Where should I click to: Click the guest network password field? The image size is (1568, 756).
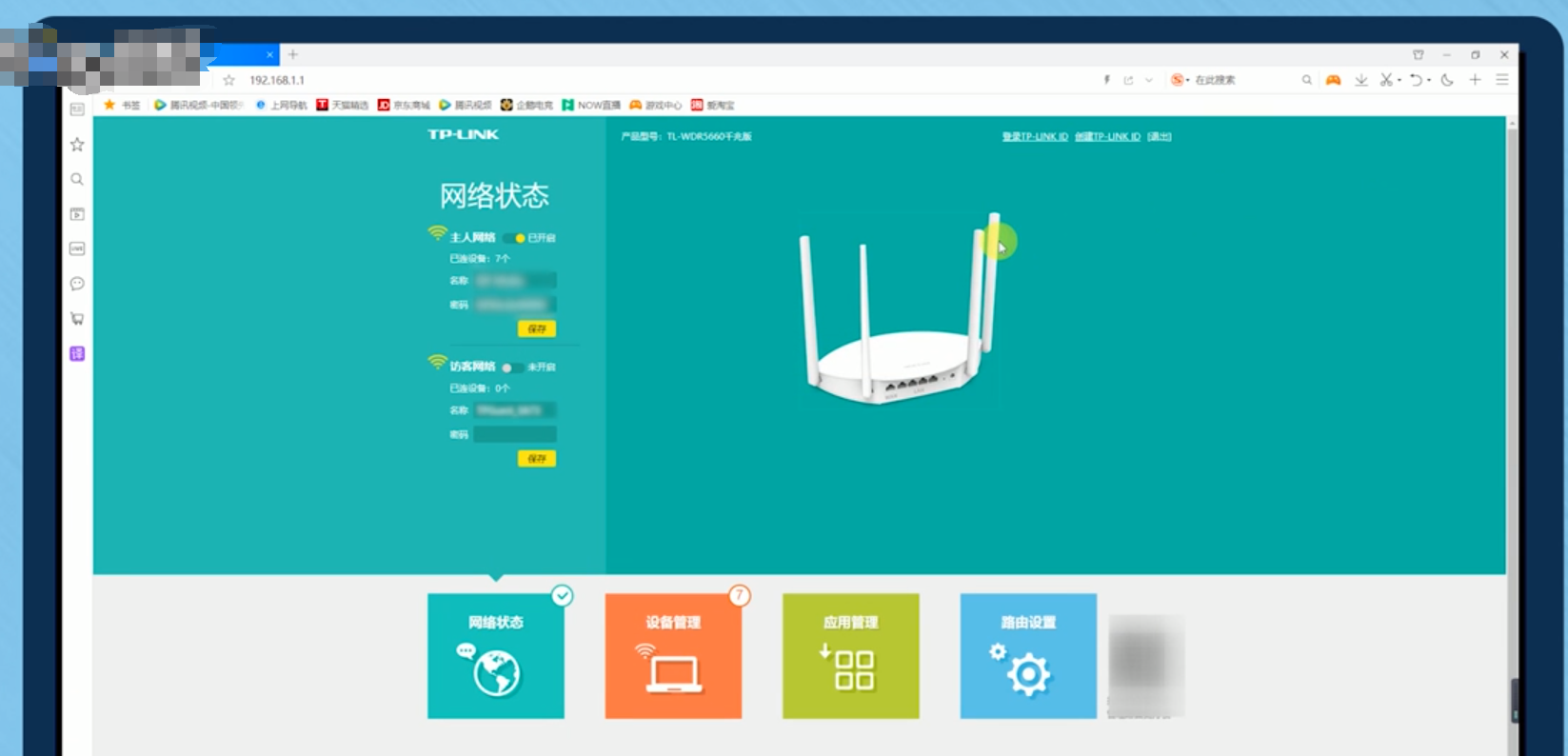tap(515, 434)
